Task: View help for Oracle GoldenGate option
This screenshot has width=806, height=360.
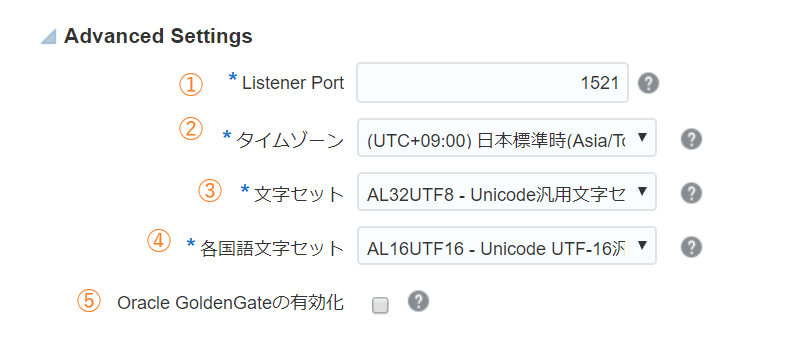Action: tap(418, 301)
